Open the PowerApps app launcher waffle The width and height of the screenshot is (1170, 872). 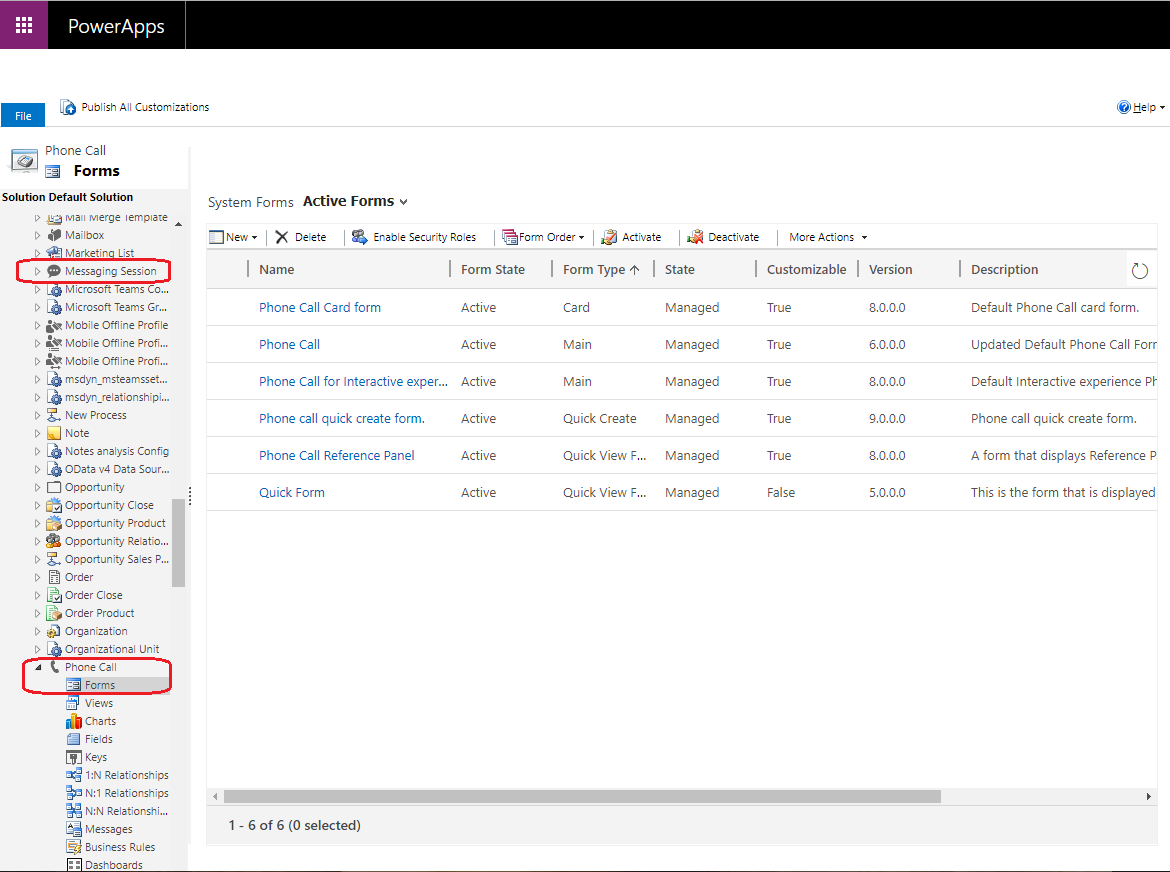(x=24, y=25)
